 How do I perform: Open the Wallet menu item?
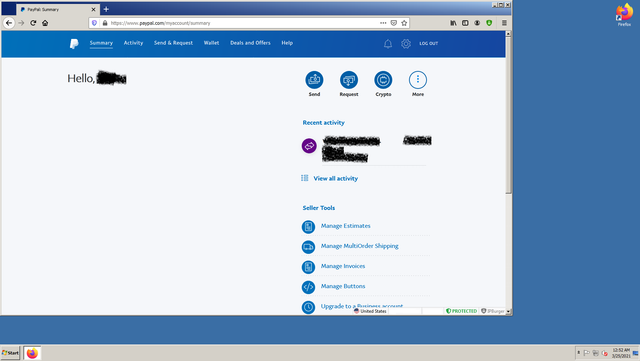tap(211, 43)
